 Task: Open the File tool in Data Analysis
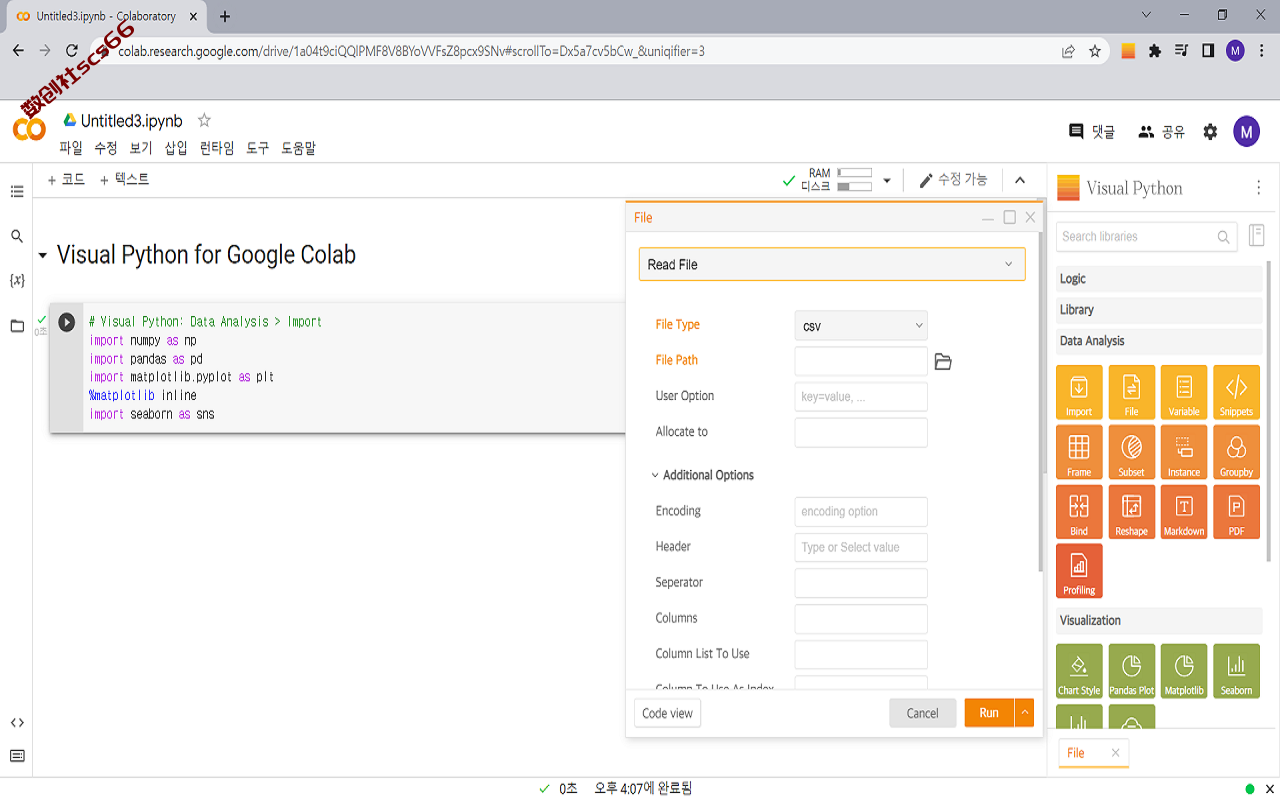(1131, 392)
